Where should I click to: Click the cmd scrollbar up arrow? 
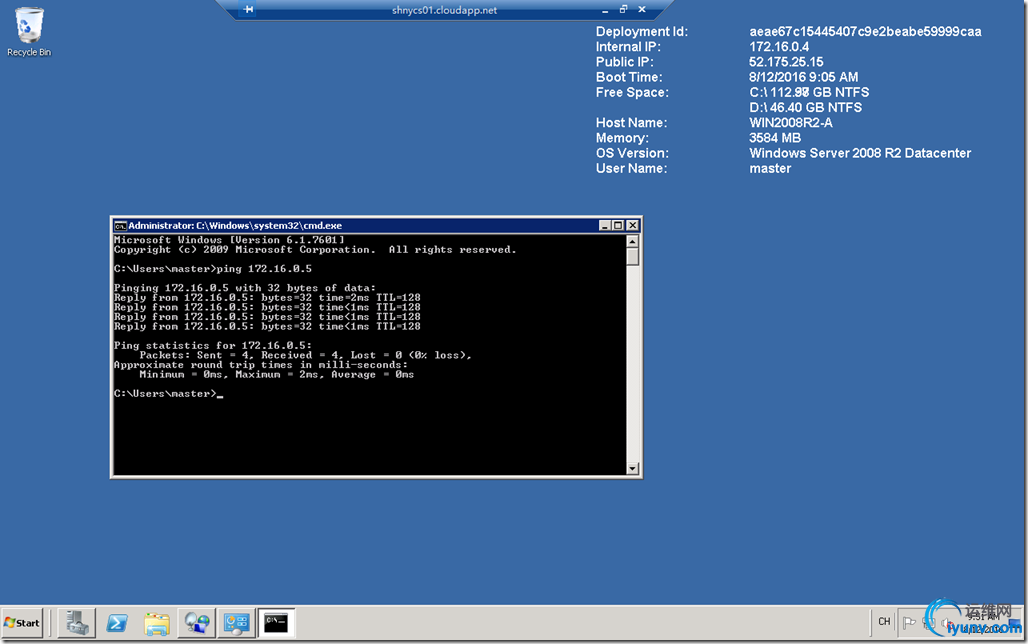coord(633,241)
